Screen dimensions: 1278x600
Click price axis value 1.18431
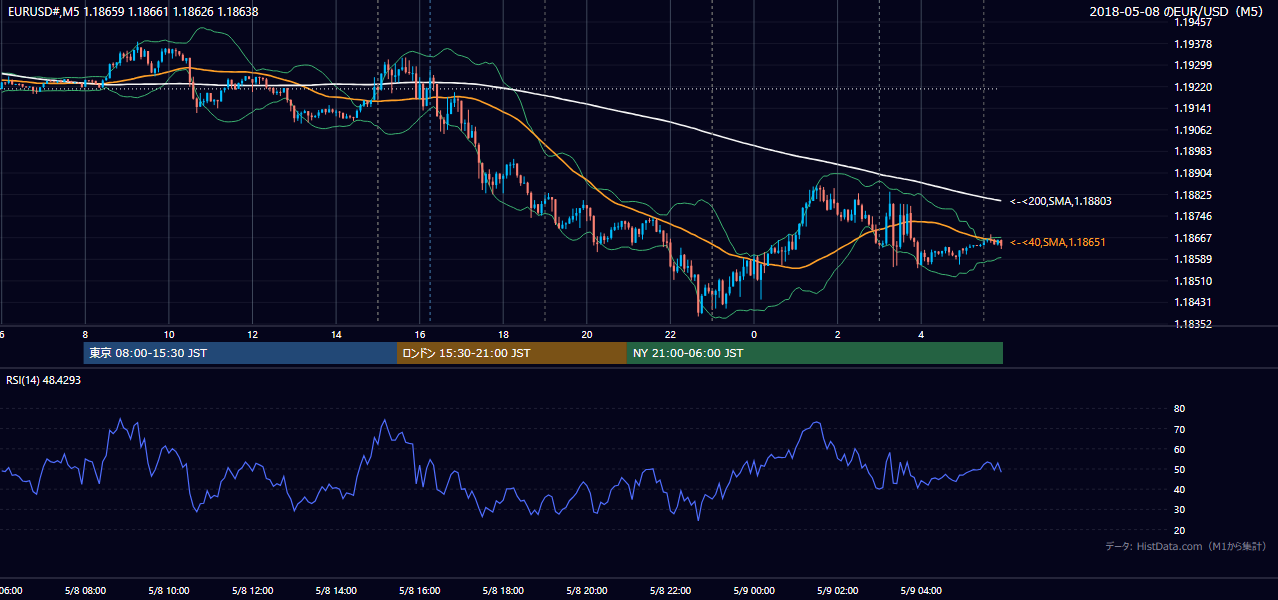[1192, 302]
